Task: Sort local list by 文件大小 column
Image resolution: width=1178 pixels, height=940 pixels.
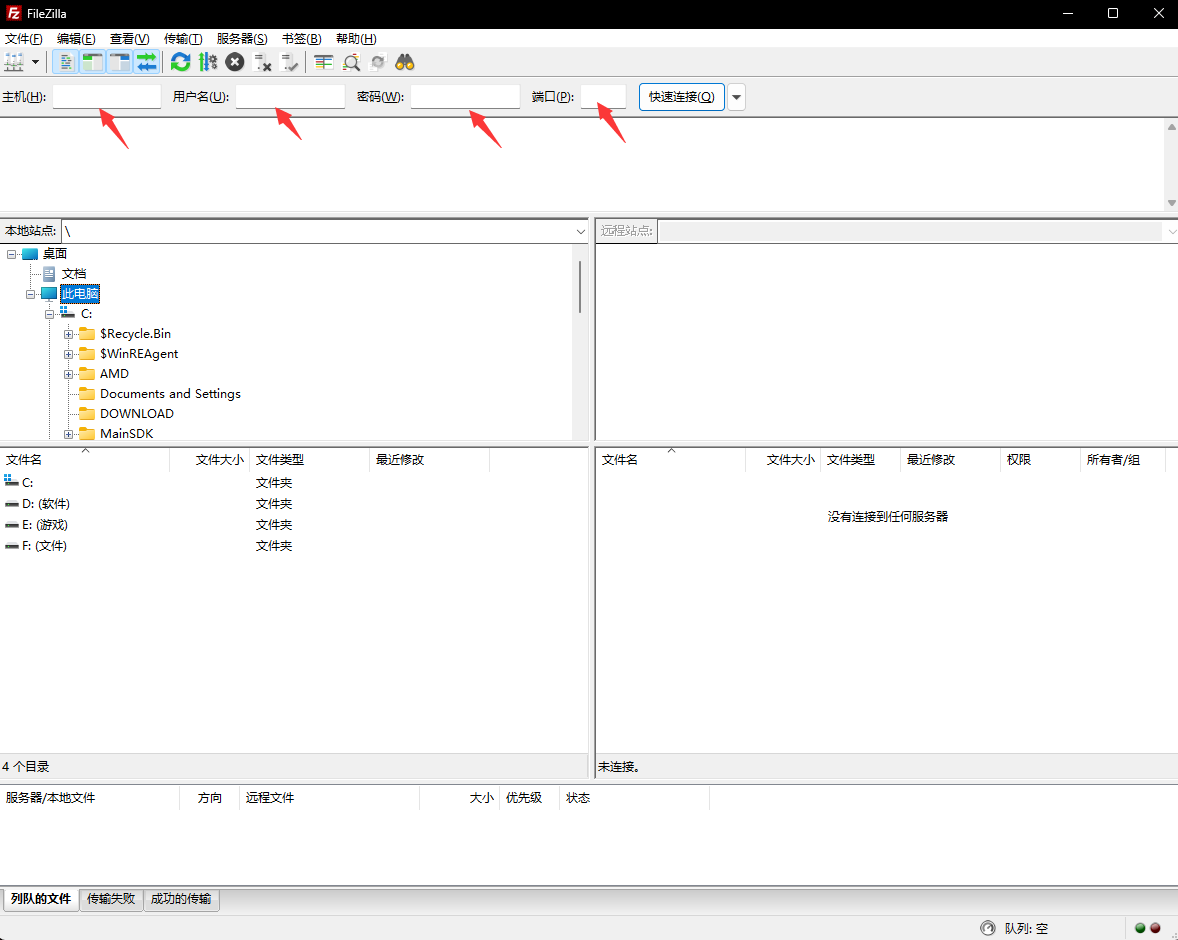Action: (x=210, y=459)
